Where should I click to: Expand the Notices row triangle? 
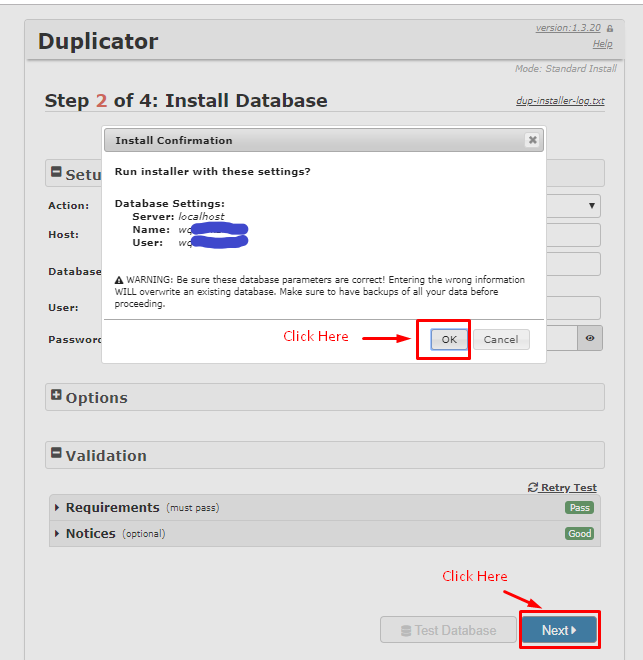[x=57, y=534]
